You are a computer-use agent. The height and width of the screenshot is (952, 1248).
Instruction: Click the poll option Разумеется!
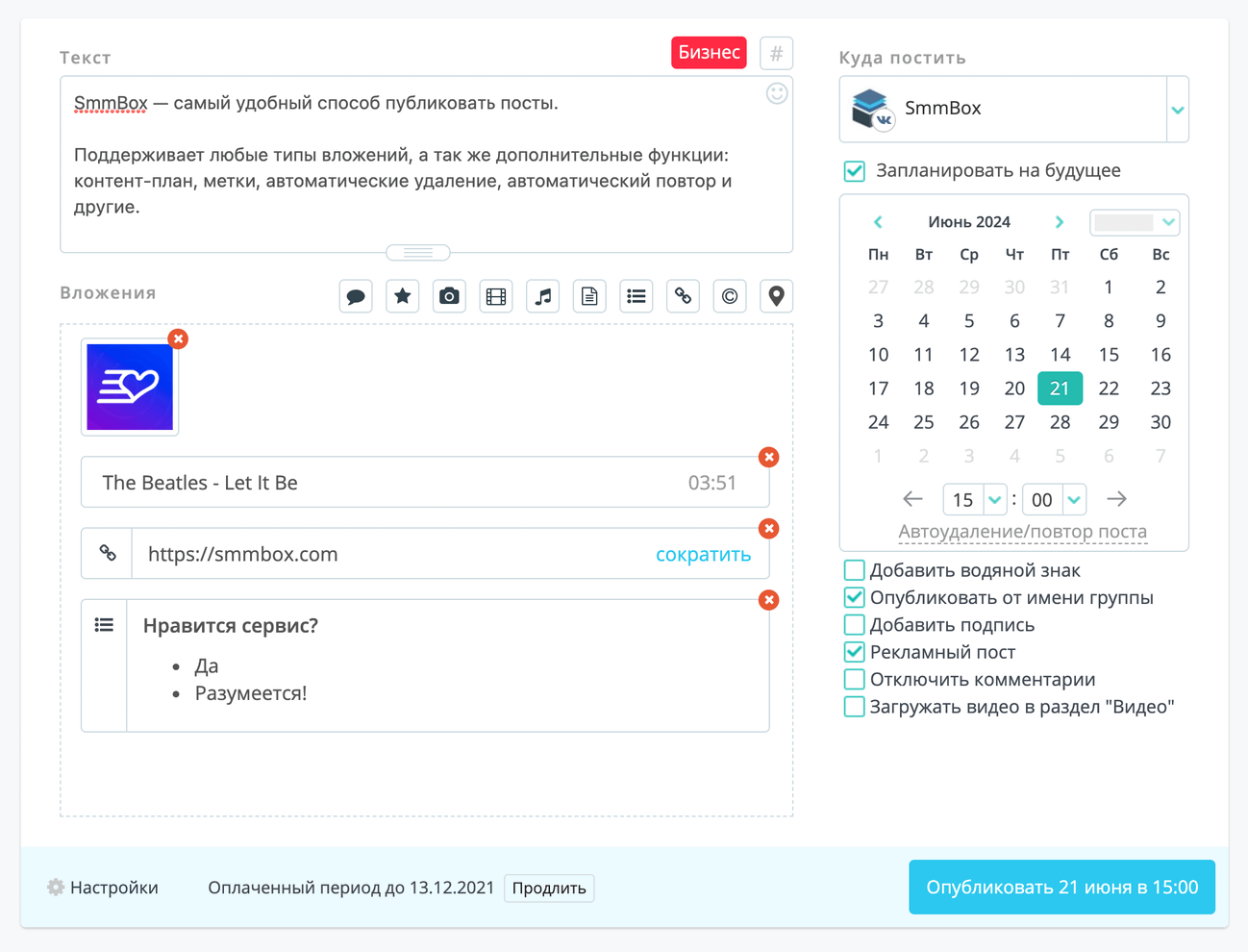pyautogui.click(x=251, y=693)
